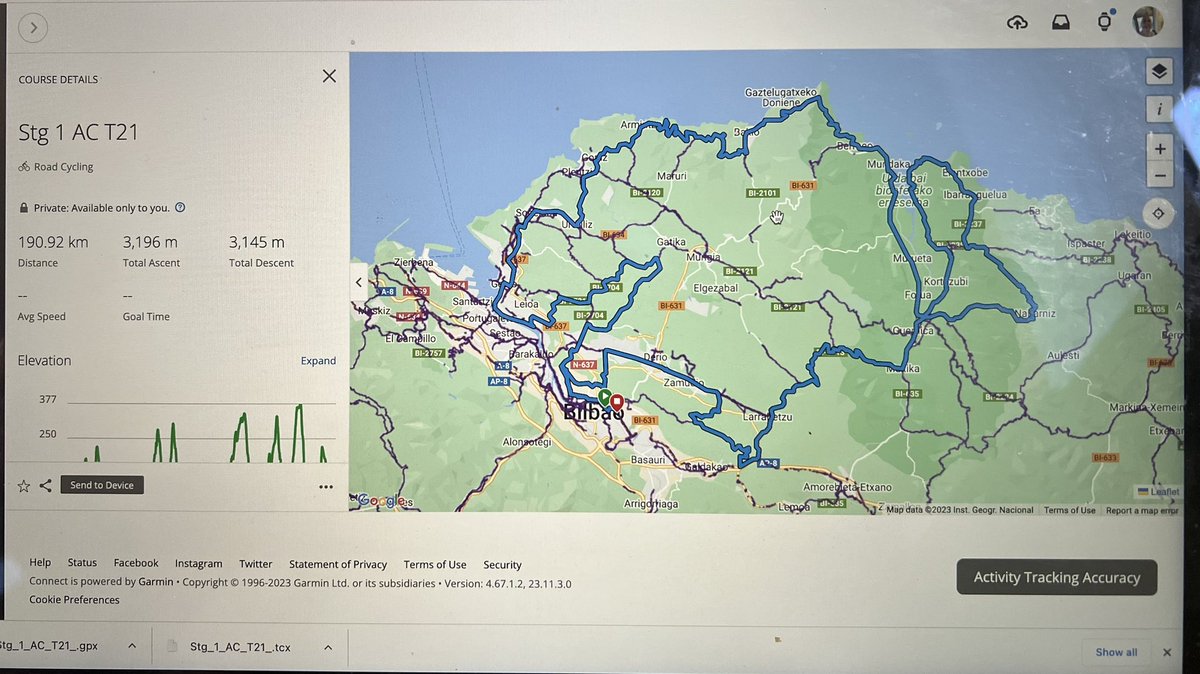Collapse the details panel with map arrow
Image resolution: width=1200 pixels, height=674 pixels.
(x=359, y=282)
